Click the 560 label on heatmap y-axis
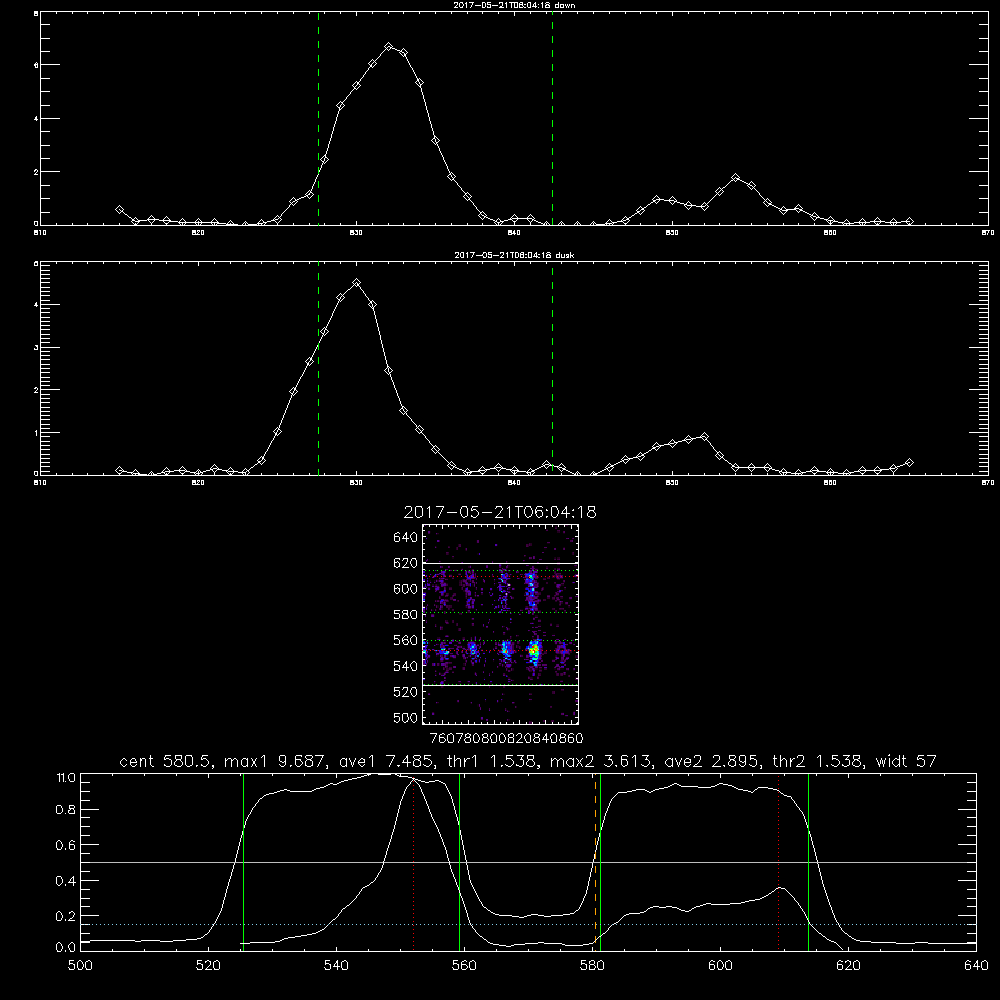 point(406,640)
